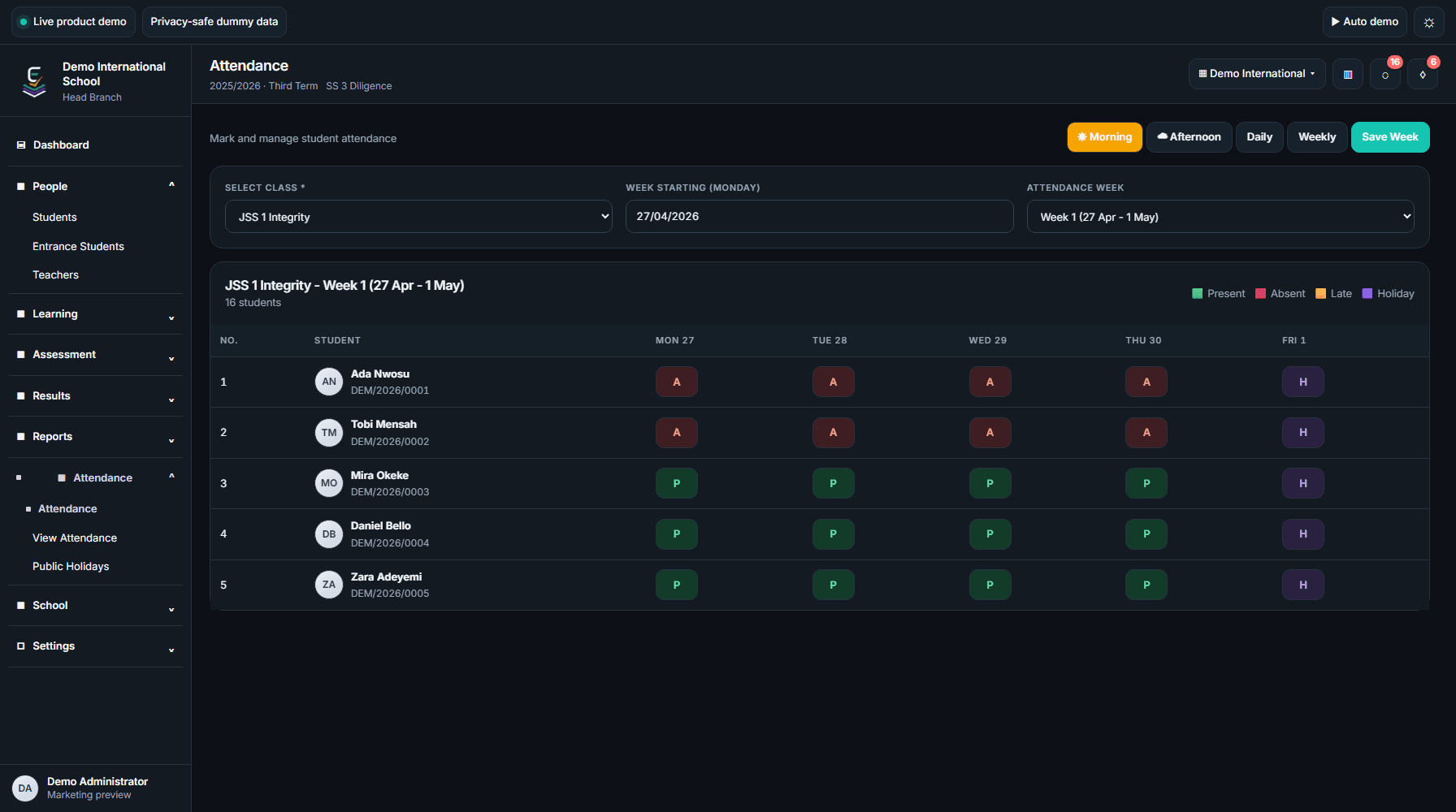1456x812 pixels.
Task: Click the Demo Administrator DA avatar
Action: pyautogui.click(x=25, y=788)
